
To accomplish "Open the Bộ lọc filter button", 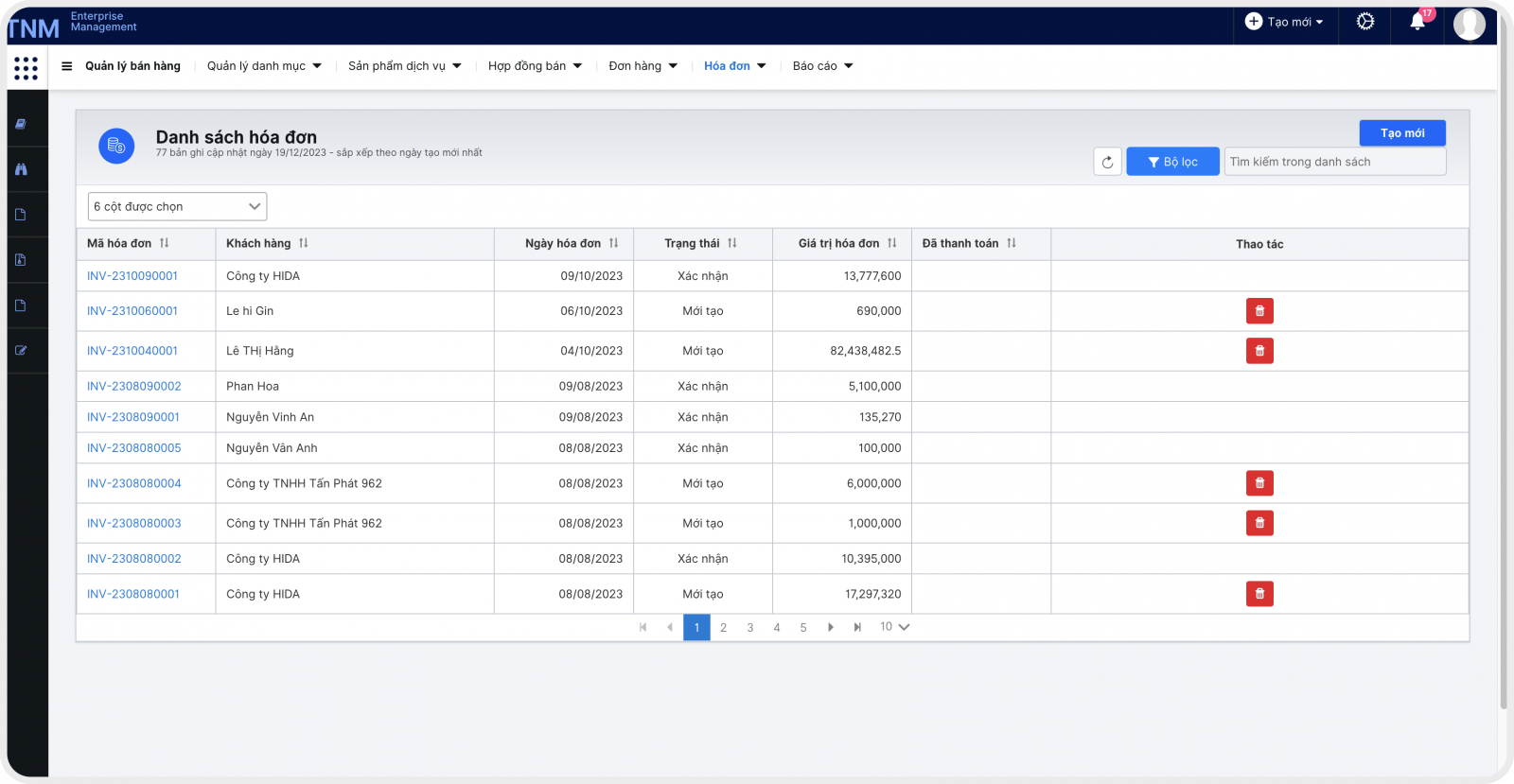I will click(x=1172, y=162).
